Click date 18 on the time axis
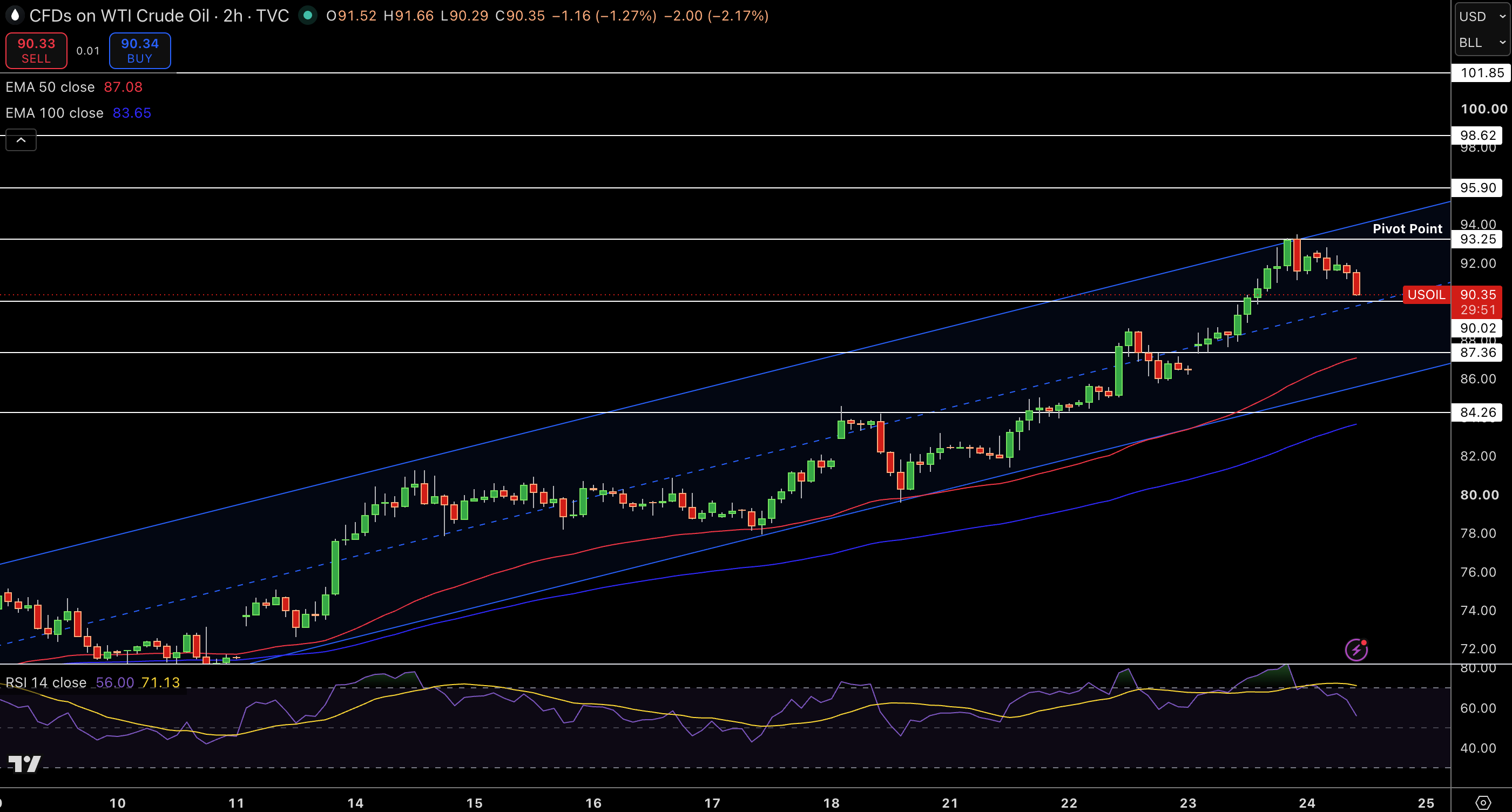This screenshot has height=812, width=1512. pyautogui.click(x=831, y=803)
